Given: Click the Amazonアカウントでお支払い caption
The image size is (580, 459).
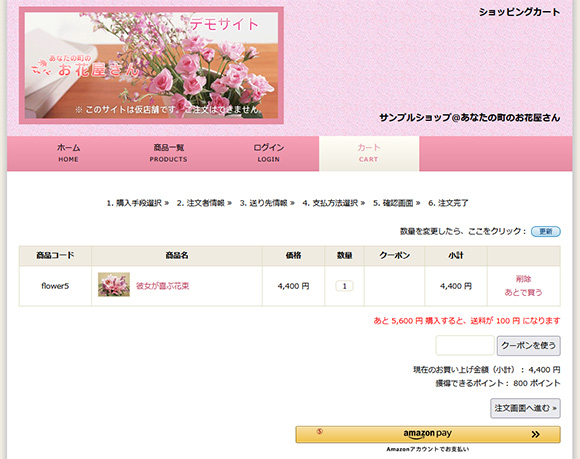Looking at the screenshot, I should [x=428, y=449].
